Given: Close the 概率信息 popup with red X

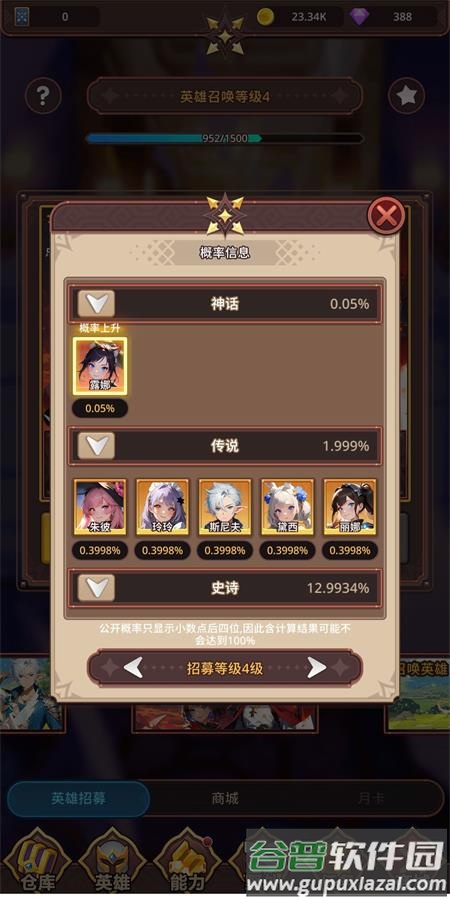Looking at the screenshot, I should 386,216.
